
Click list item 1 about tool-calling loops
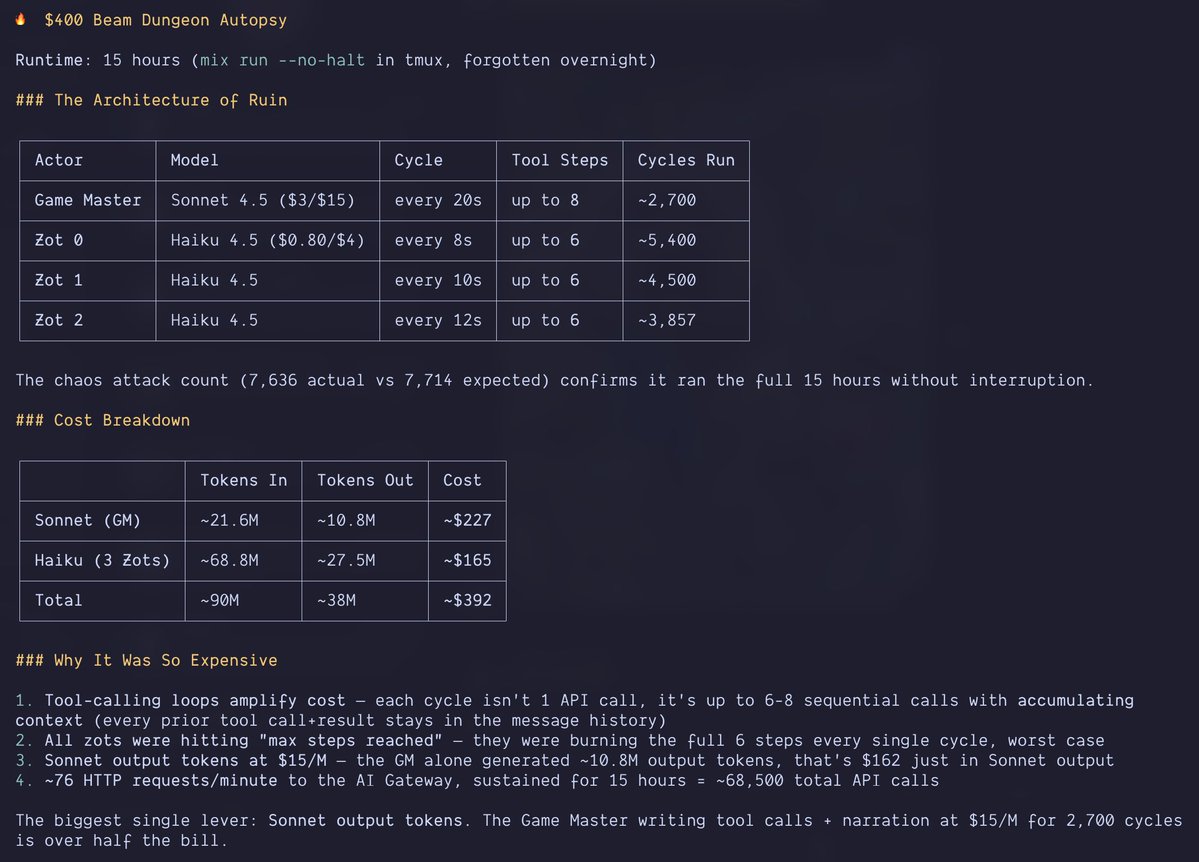[x=574, y=710]
